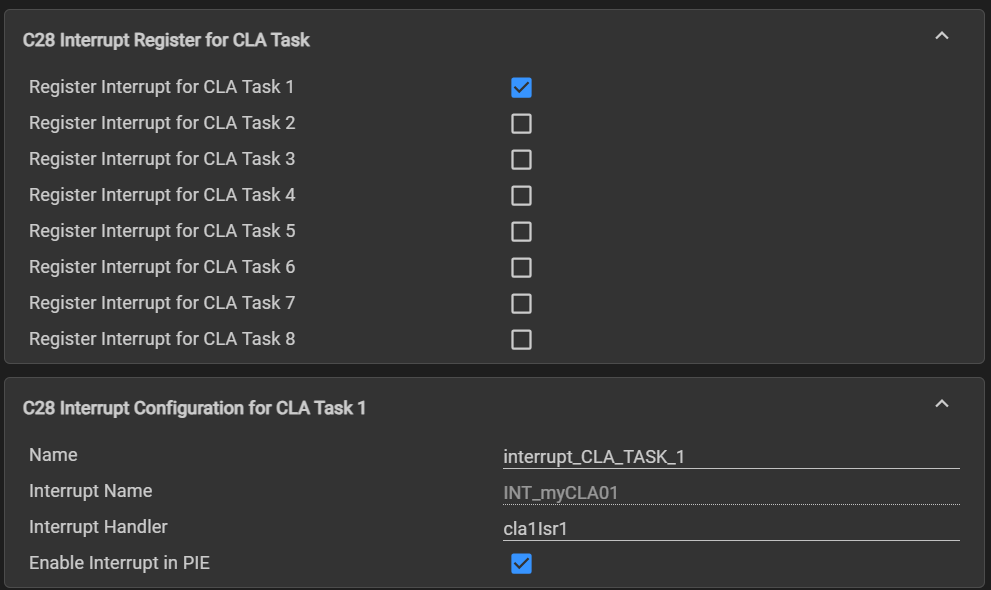
Task: Uncheck Register Interrupt for CLA Task 1
Action: click(521, 88)
